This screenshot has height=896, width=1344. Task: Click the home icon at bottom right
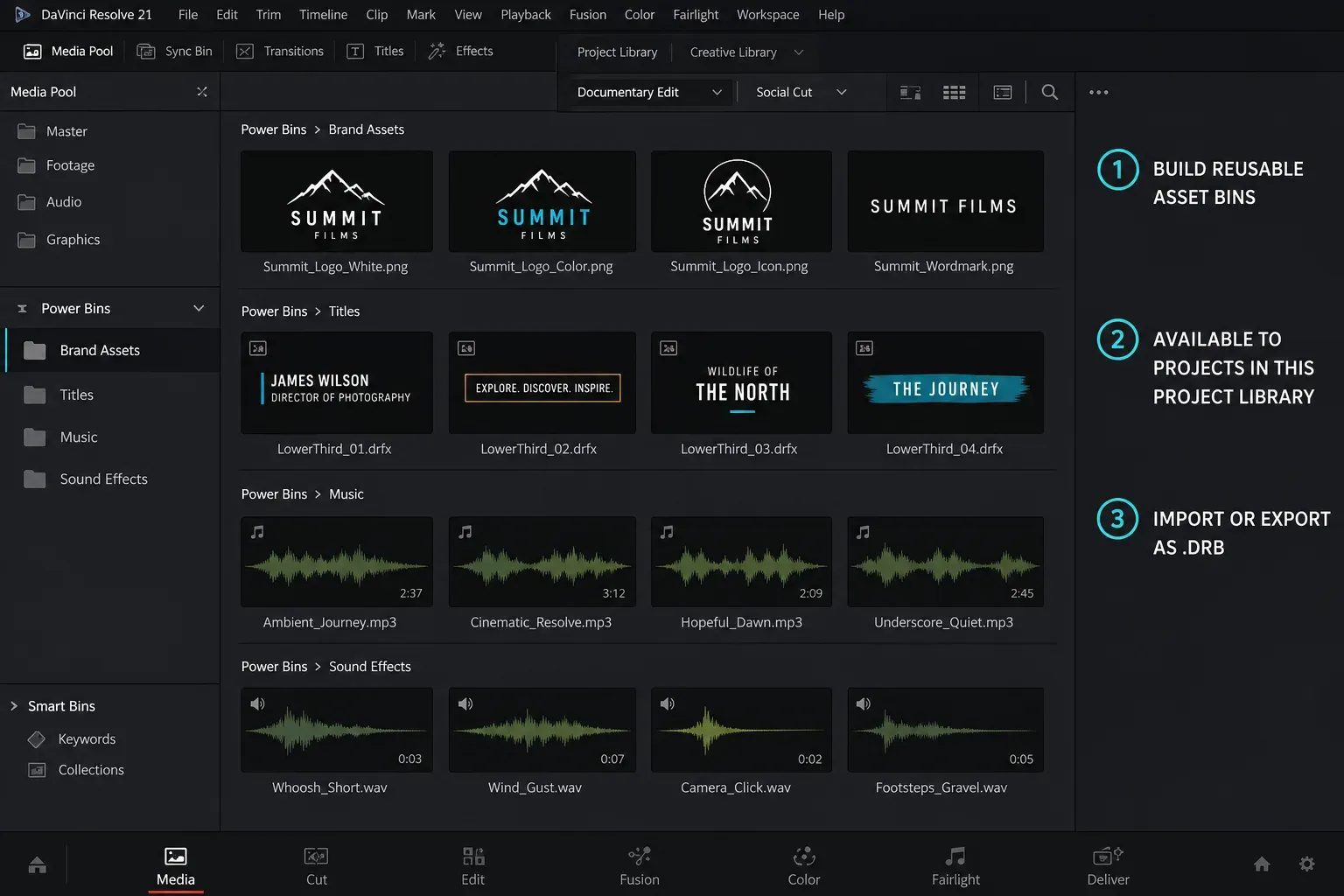pyautogui.click(x=1261, y=864)
